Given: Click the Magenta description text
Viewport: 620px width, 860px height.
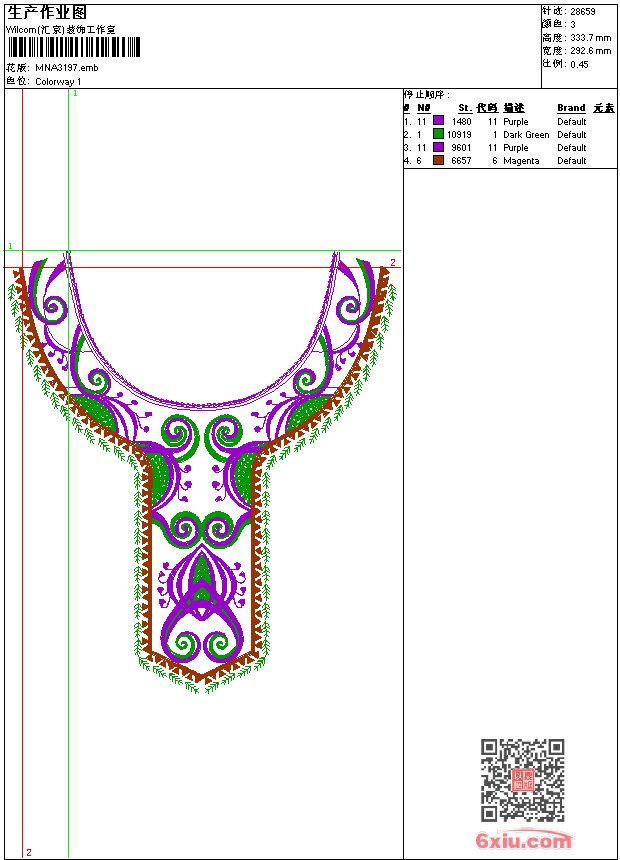Looking at the screenshot, I should point(521,161).
